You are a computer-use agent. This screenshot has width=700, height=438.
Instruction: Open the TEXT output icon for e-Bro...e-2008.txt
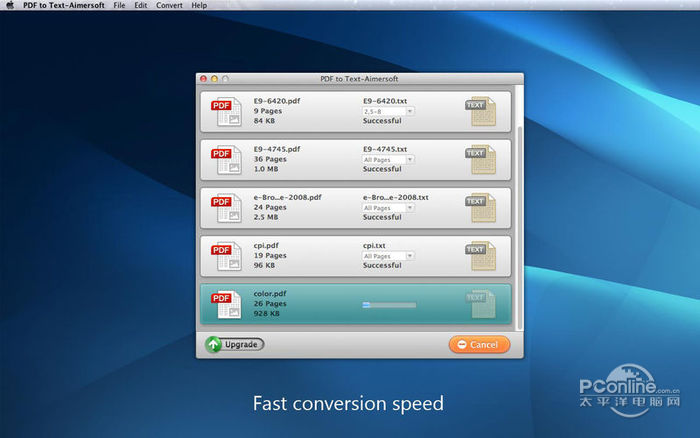pyautogui.click(x=481, y=208)
